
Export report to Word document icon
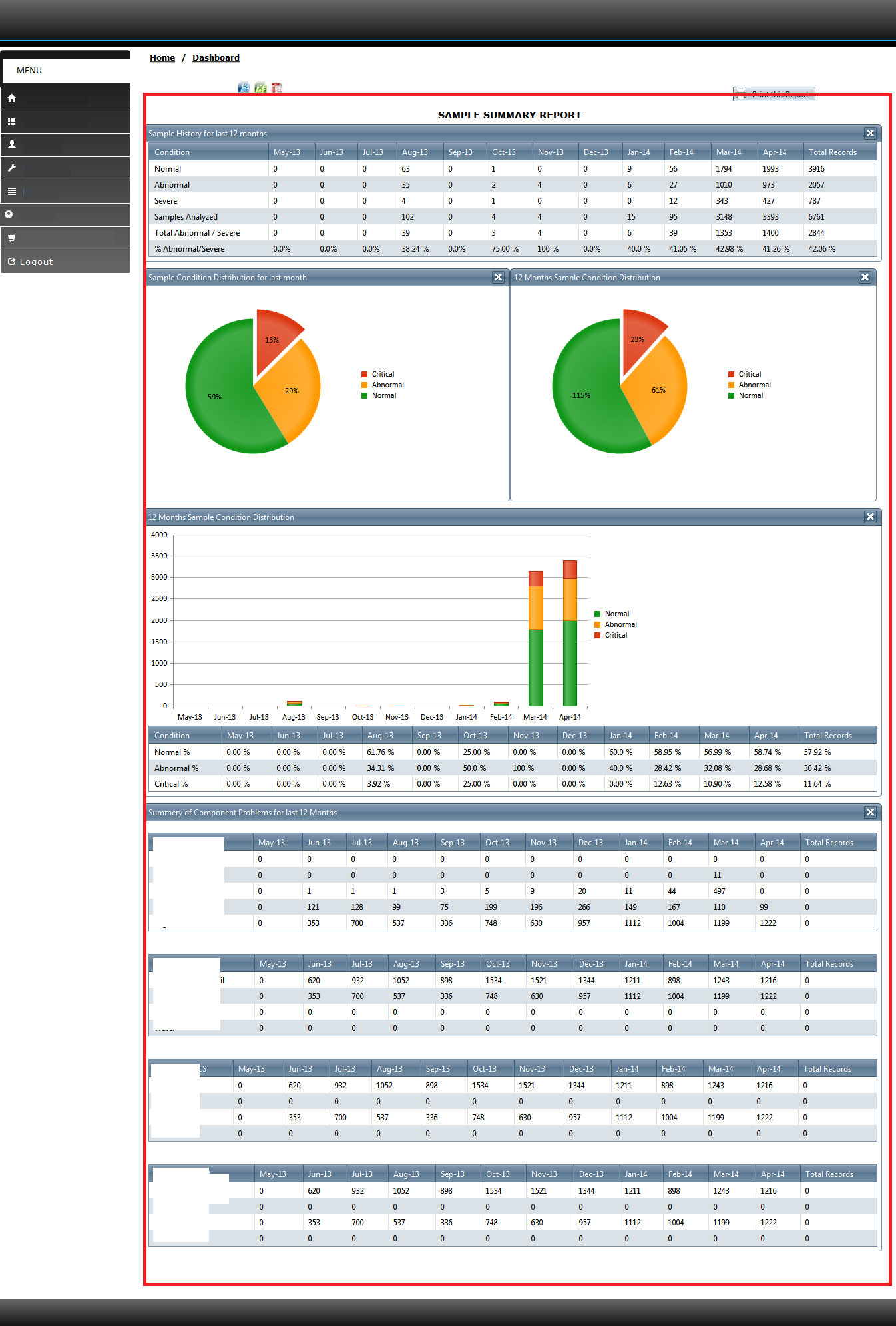coord(244,87)
